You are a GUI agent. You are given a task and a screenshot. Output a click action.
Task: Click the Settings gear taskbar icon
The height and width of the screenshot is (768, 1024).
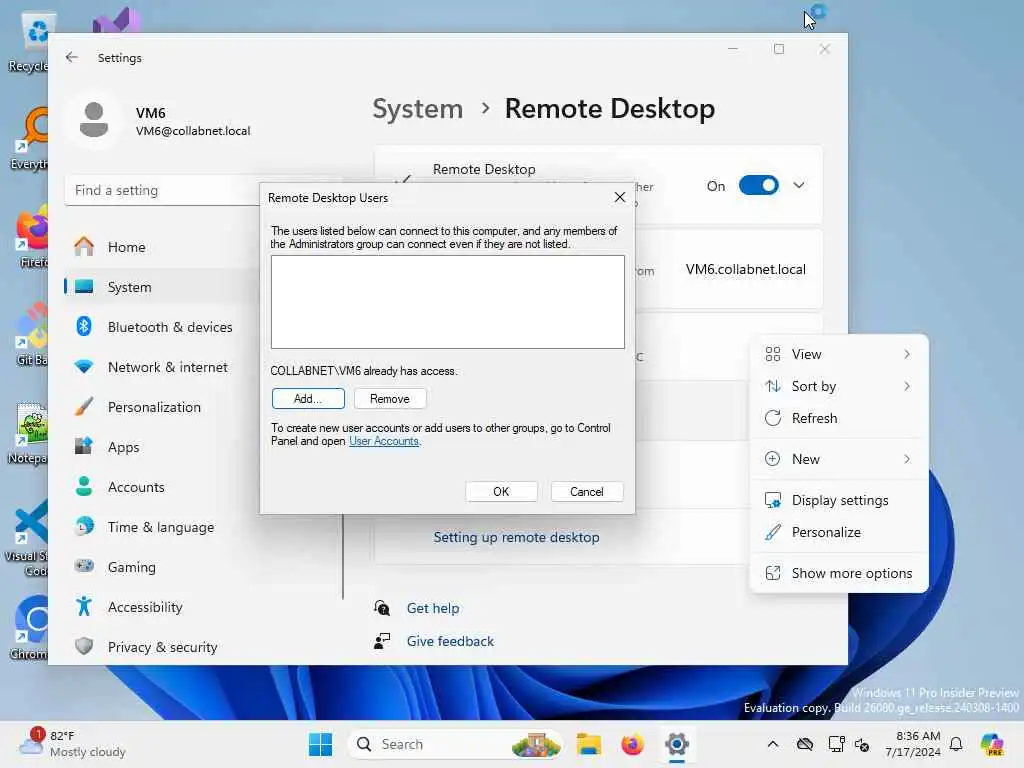coord(677,744)
